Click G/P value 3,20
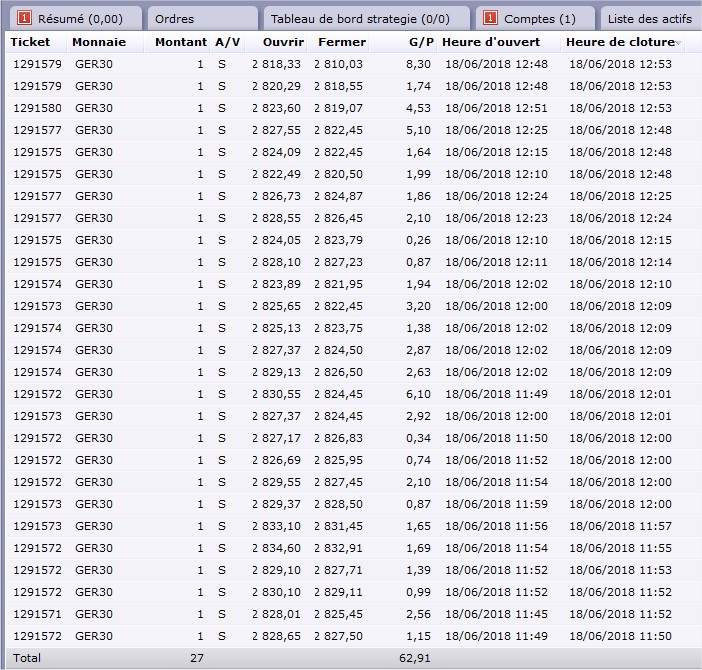 click(x=418, y=306)
